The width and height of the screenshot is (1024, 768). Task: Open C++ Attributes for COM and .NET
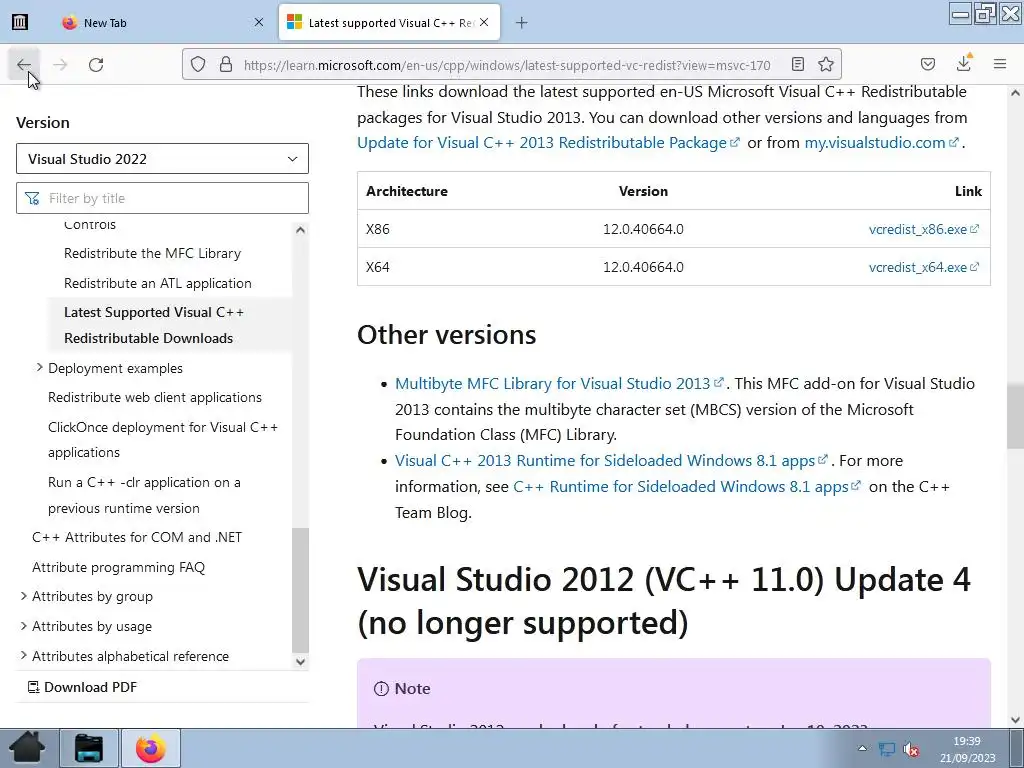(137, 537)
